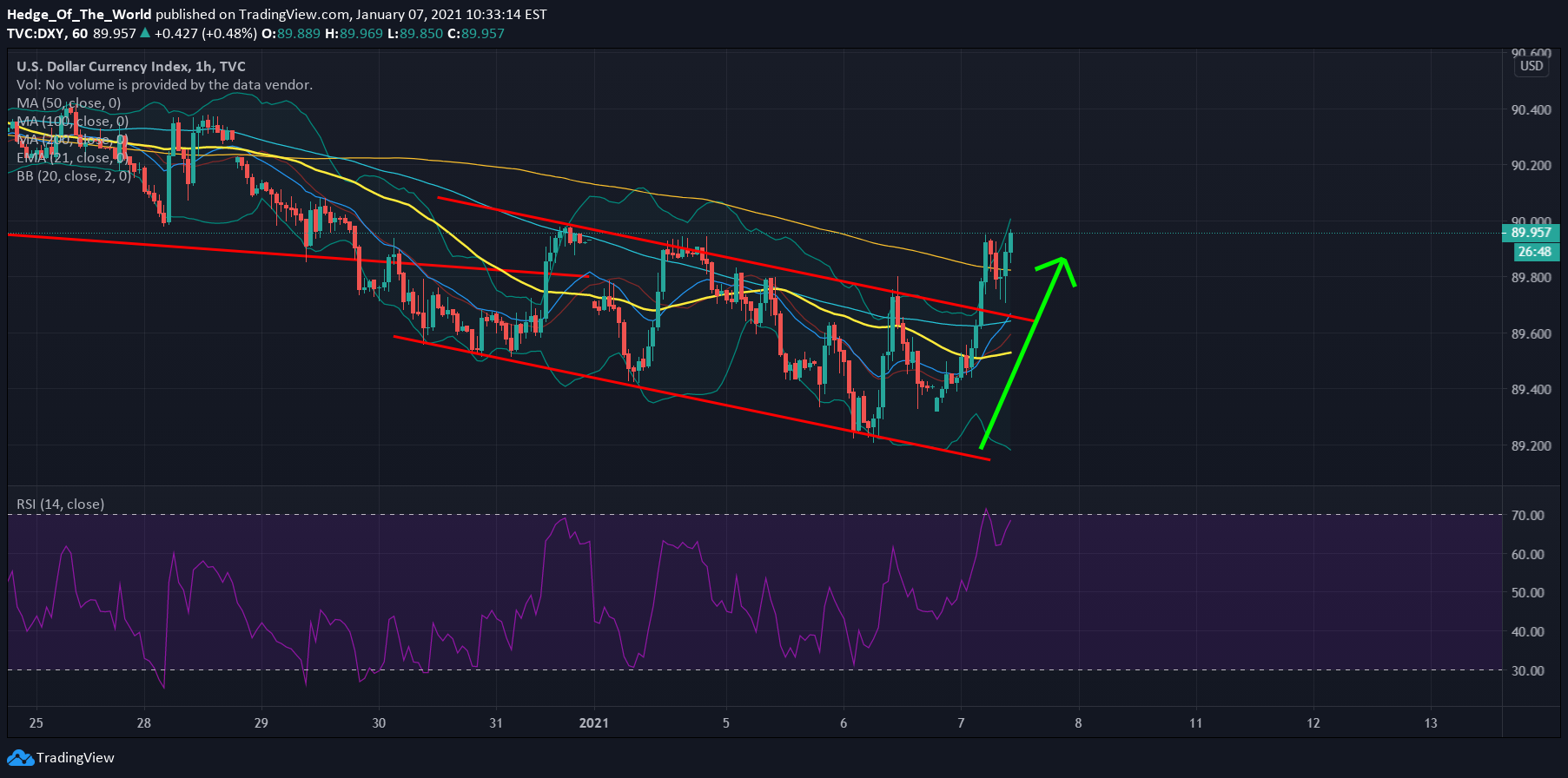The image size is (1568, 778).
Task: Click the TradingView cloud logo icon
Action: click(20, 757)
